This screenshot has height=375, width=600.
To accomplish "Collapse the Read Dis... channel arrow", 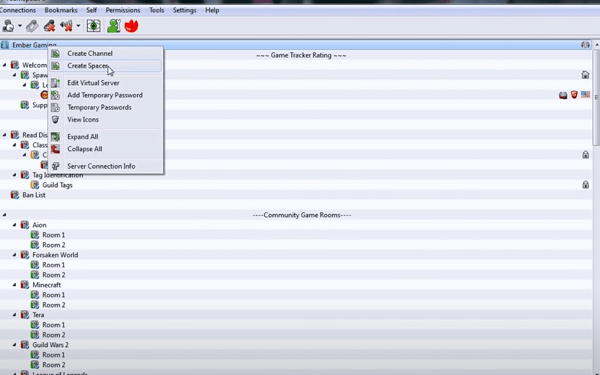I will click(x=5, y=135).
